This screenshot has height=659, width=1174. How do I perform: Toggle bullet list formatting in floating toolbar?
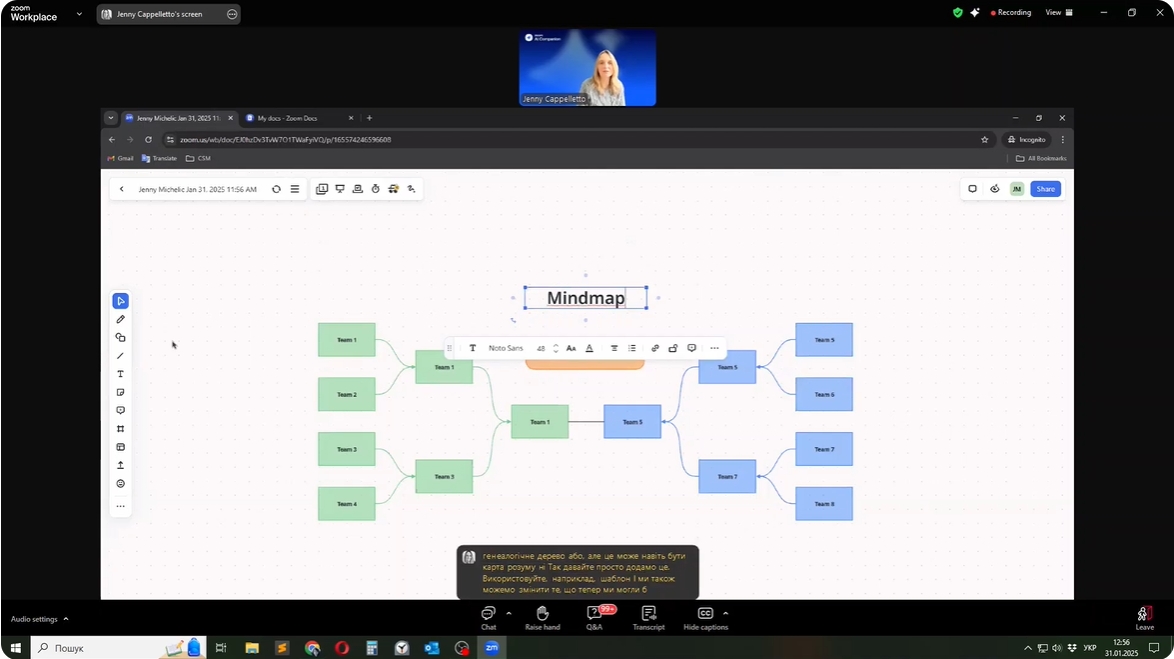tap(632, 348)
